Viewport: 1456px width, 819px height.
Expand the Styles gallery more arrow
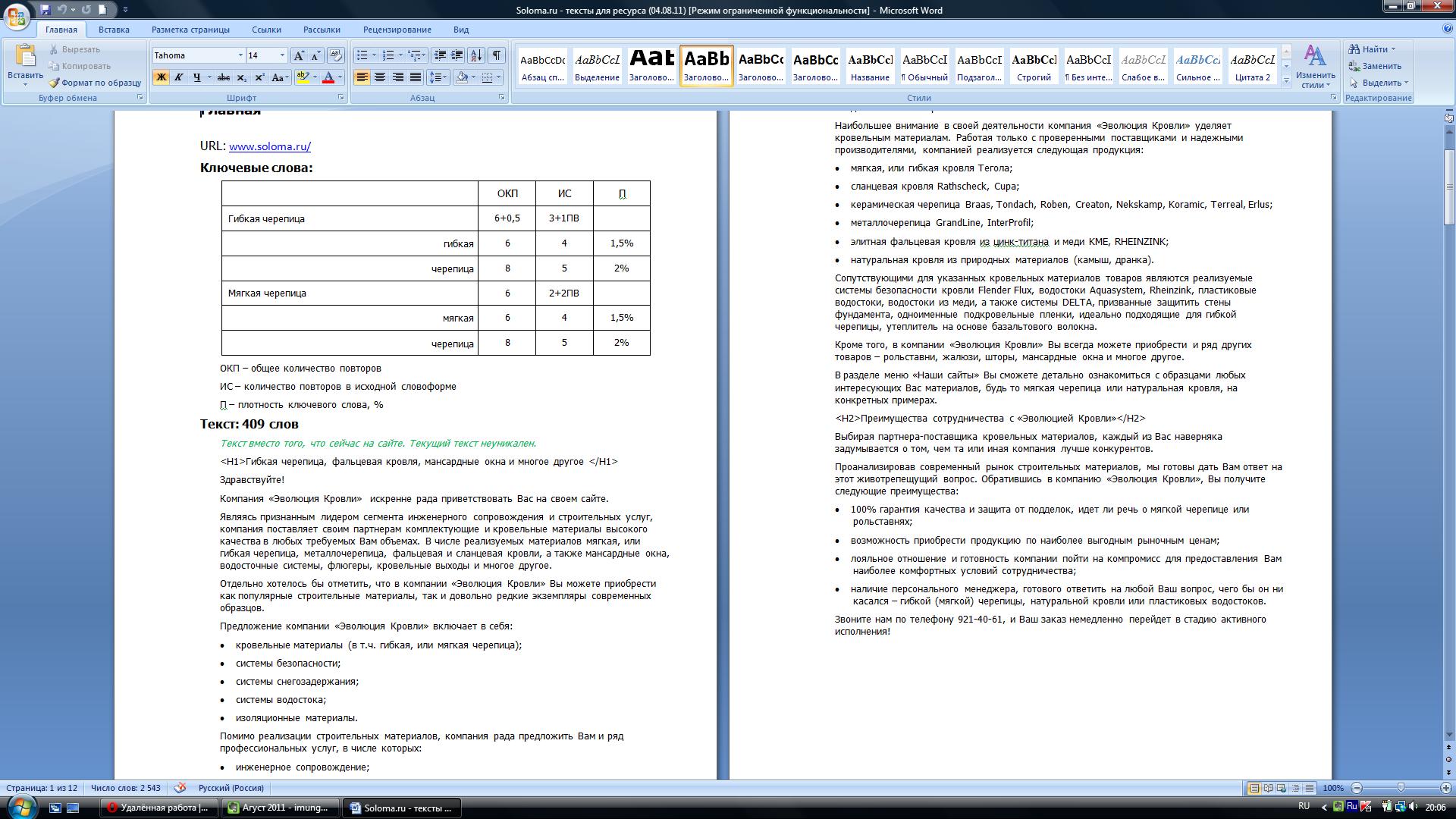coord(1286,80)
